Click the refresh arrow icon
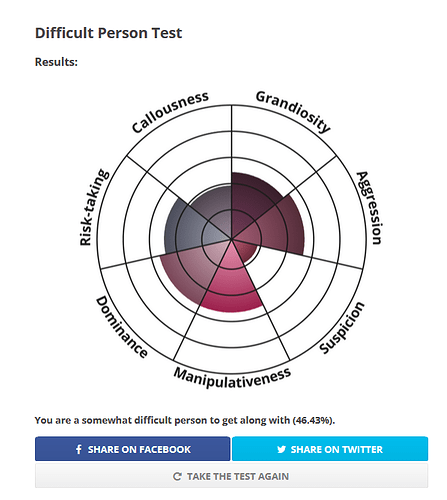The image size is (447, 500). [177, 476]
